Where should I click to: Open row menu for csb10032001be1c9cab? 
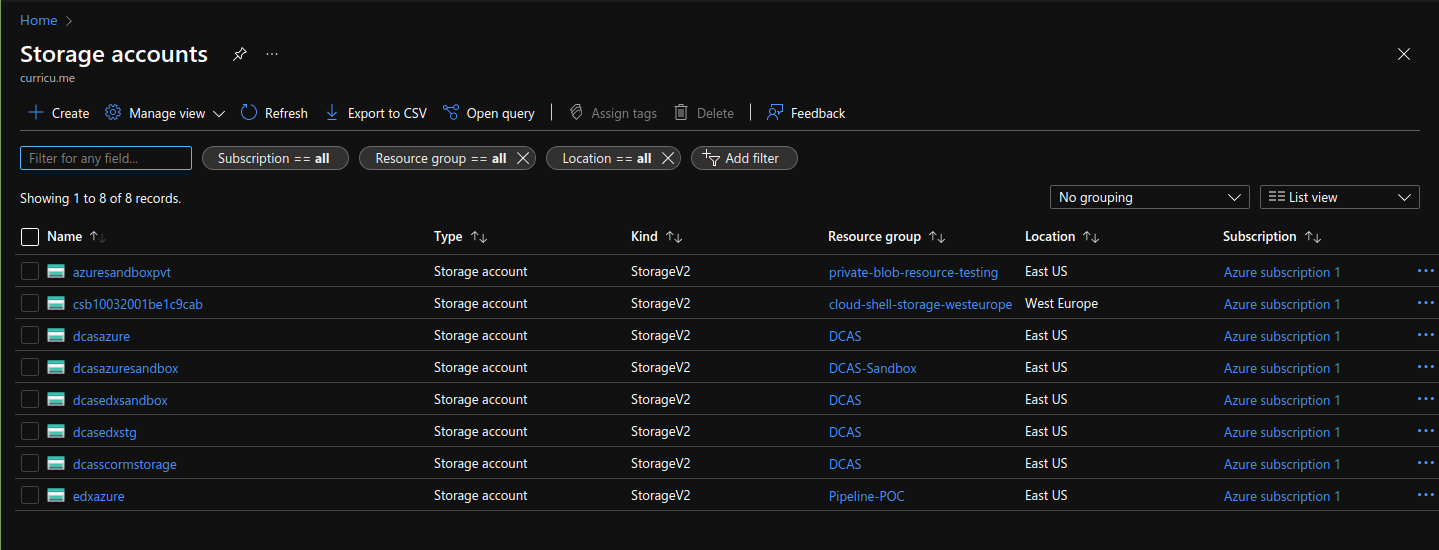(1426, 302)
